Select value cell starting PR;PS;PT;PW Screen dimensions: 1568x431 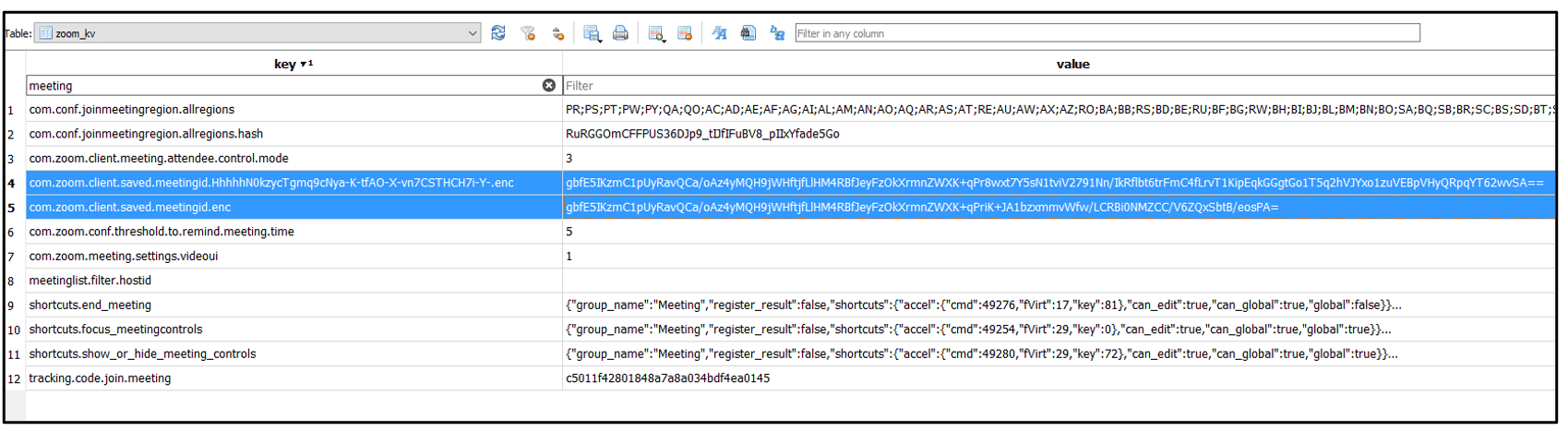[x=1059, y=110]
